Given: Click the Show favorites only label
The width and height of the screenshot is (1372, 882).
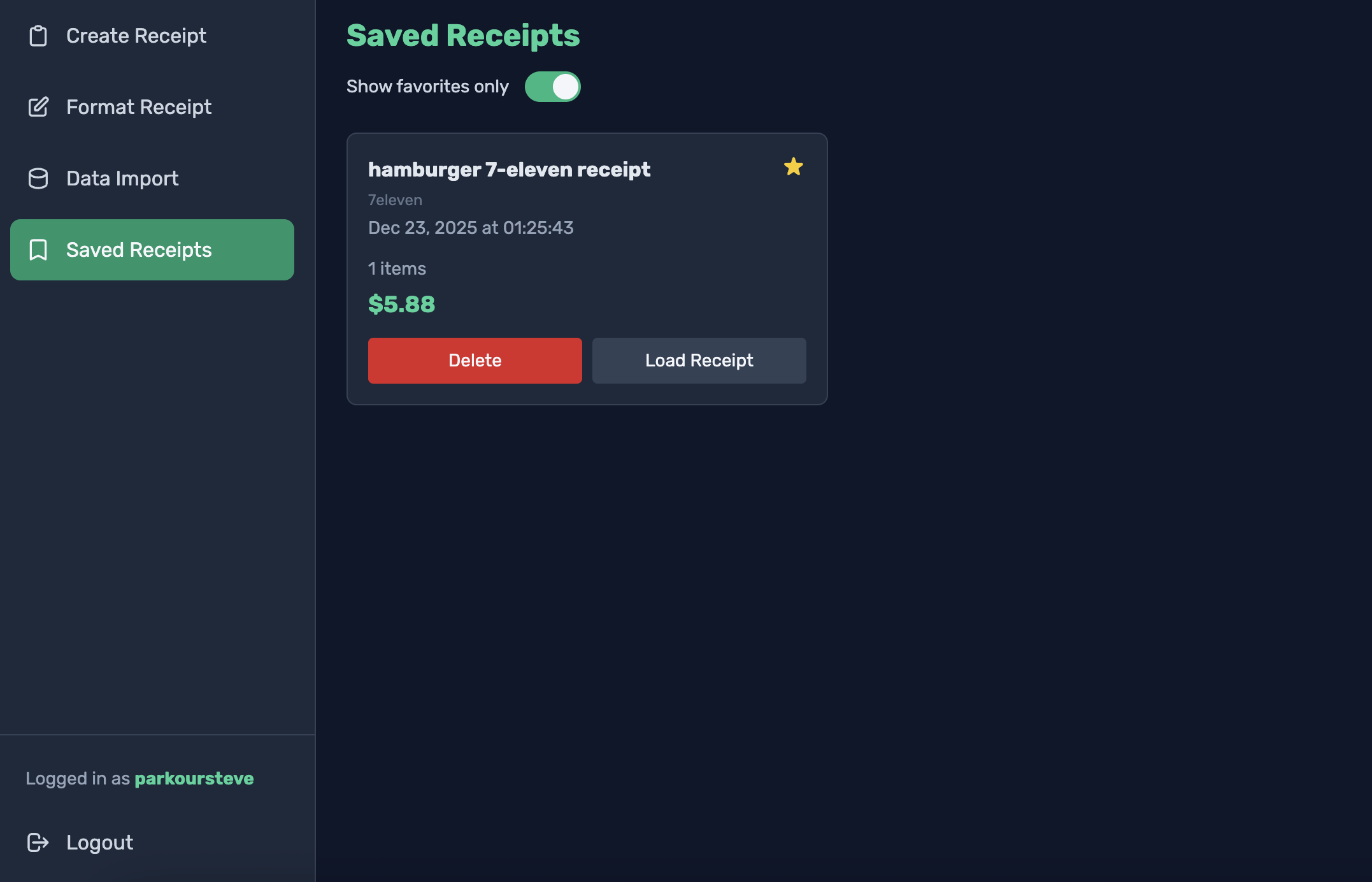Looking at the screenshot, I should (x=427, y=87).
